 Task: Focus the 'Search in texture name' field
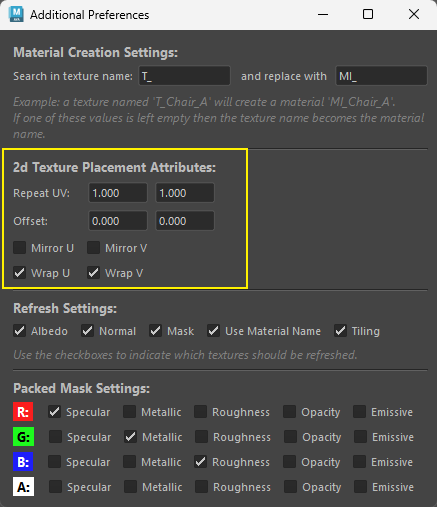(184, 76)
